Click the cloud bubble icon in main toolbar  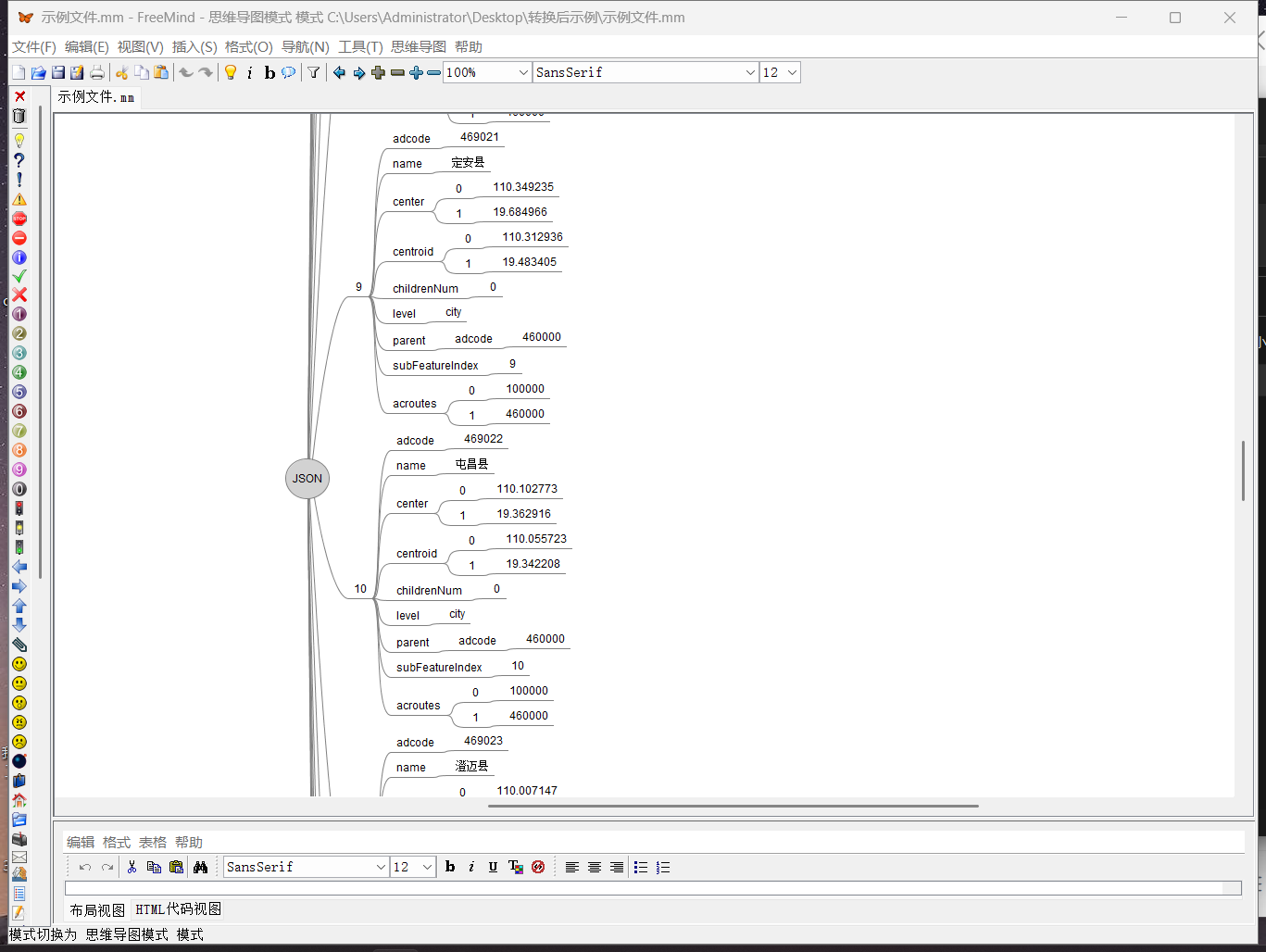coord(289,72)
